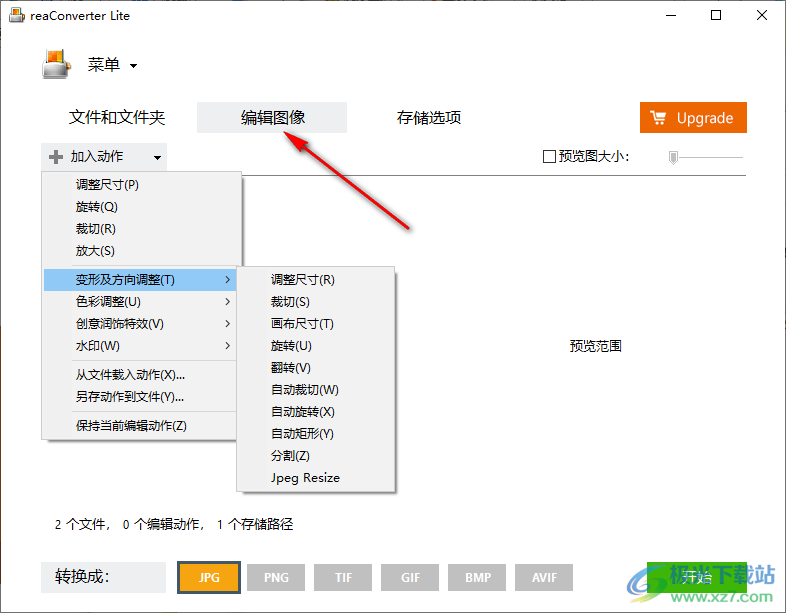The width and height of the screenshot is (786, 613).
Task: Maximize the reaConverter Lite window
Action: pos(716,16)
